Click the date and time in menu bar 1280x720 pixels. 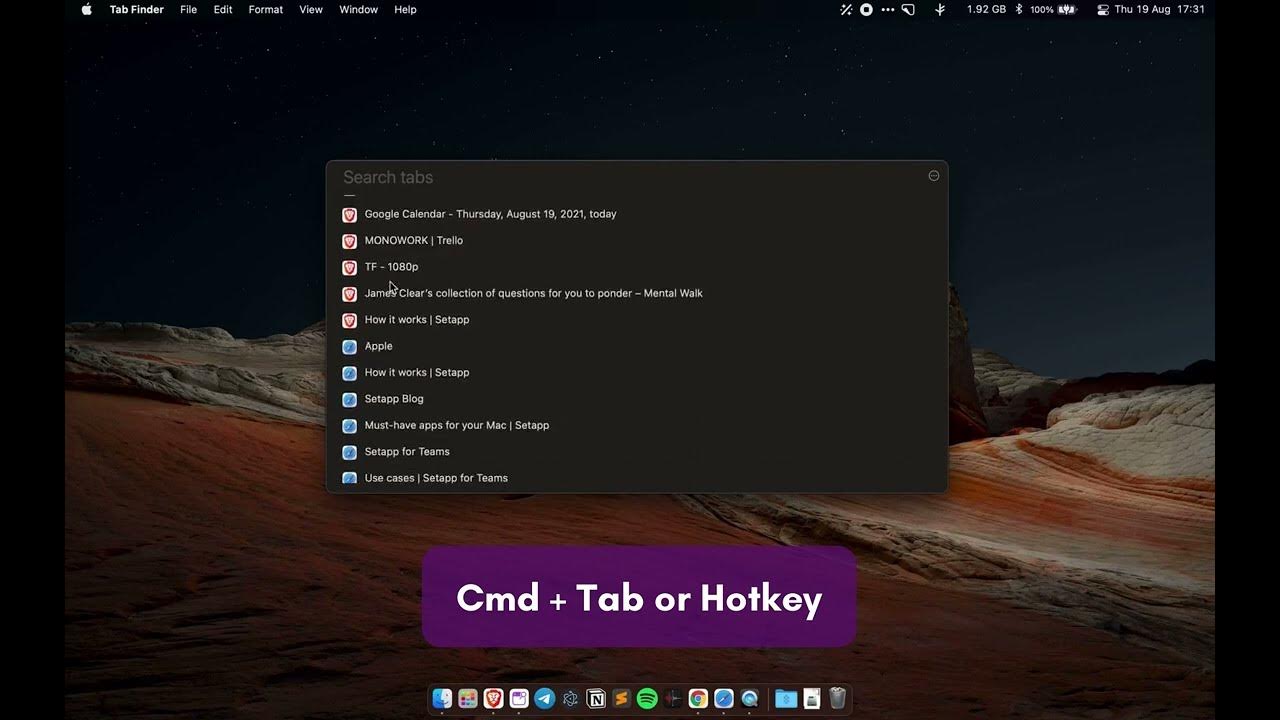[1159, 9]
